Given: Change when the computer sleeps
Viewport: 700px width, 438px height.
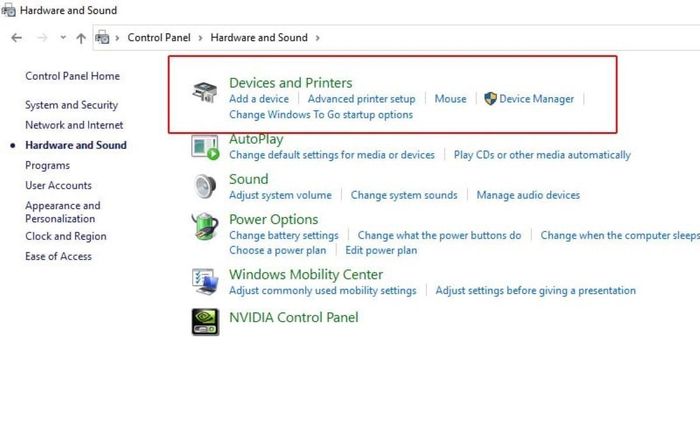Looking at the screenshot, I should 620,235.
